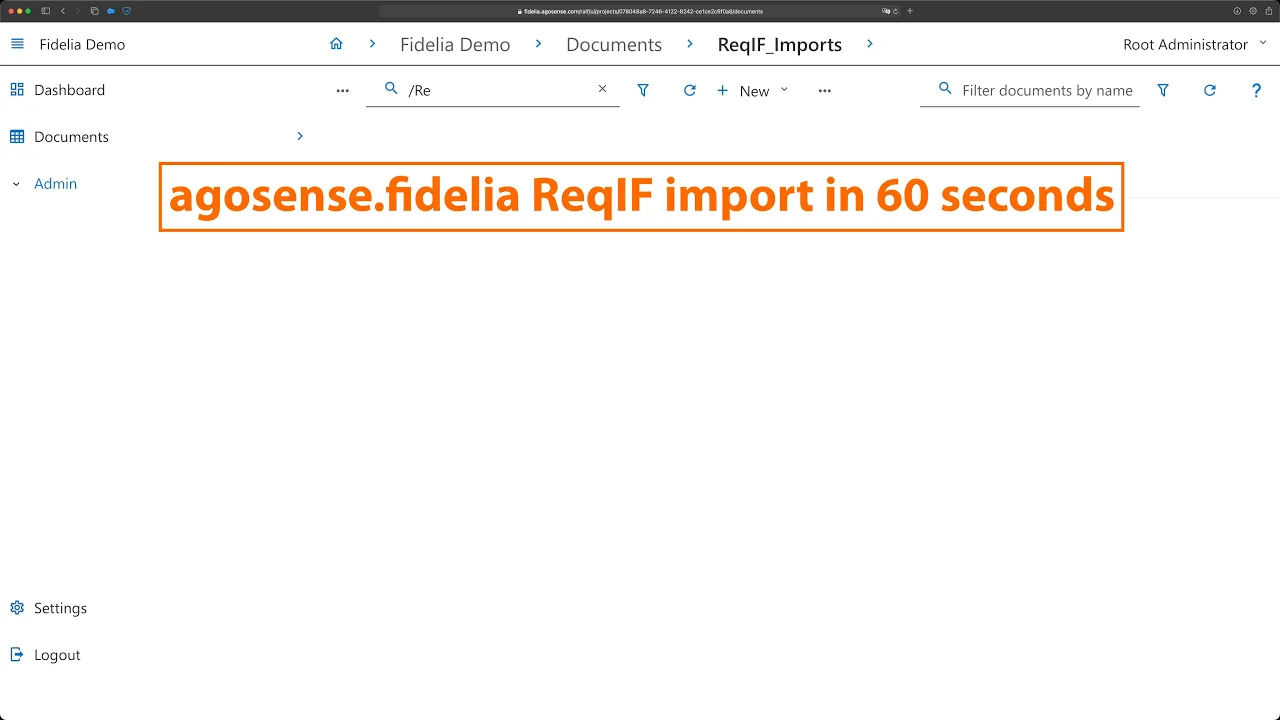Click the plus icon on New
Image resolution: width=1280 pixels, height=720 pixels.
tap(722, 90)
